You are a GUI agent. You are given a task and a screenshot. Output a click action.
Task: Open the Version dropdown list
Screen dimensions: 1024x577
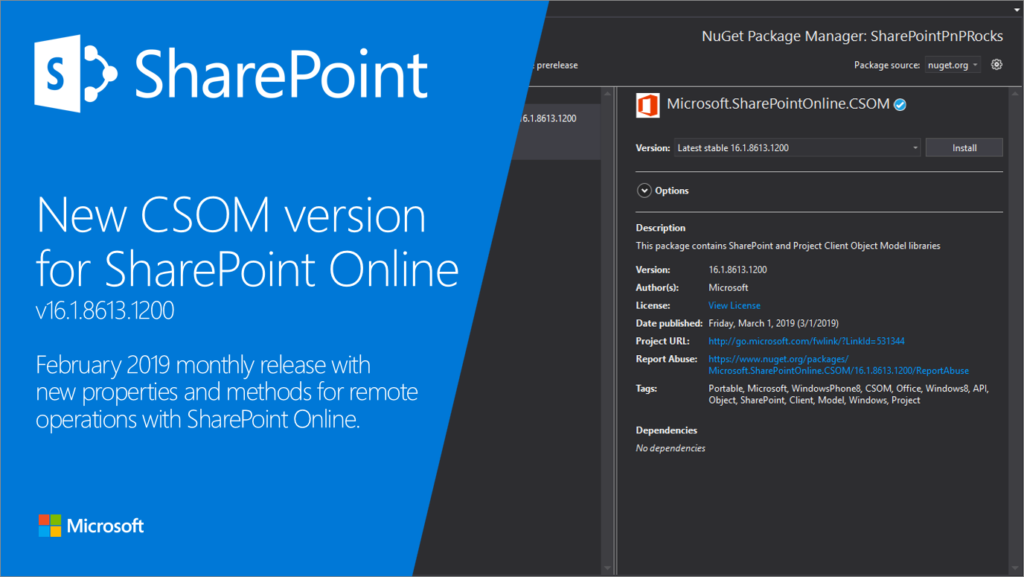click(x=797, y=148)
